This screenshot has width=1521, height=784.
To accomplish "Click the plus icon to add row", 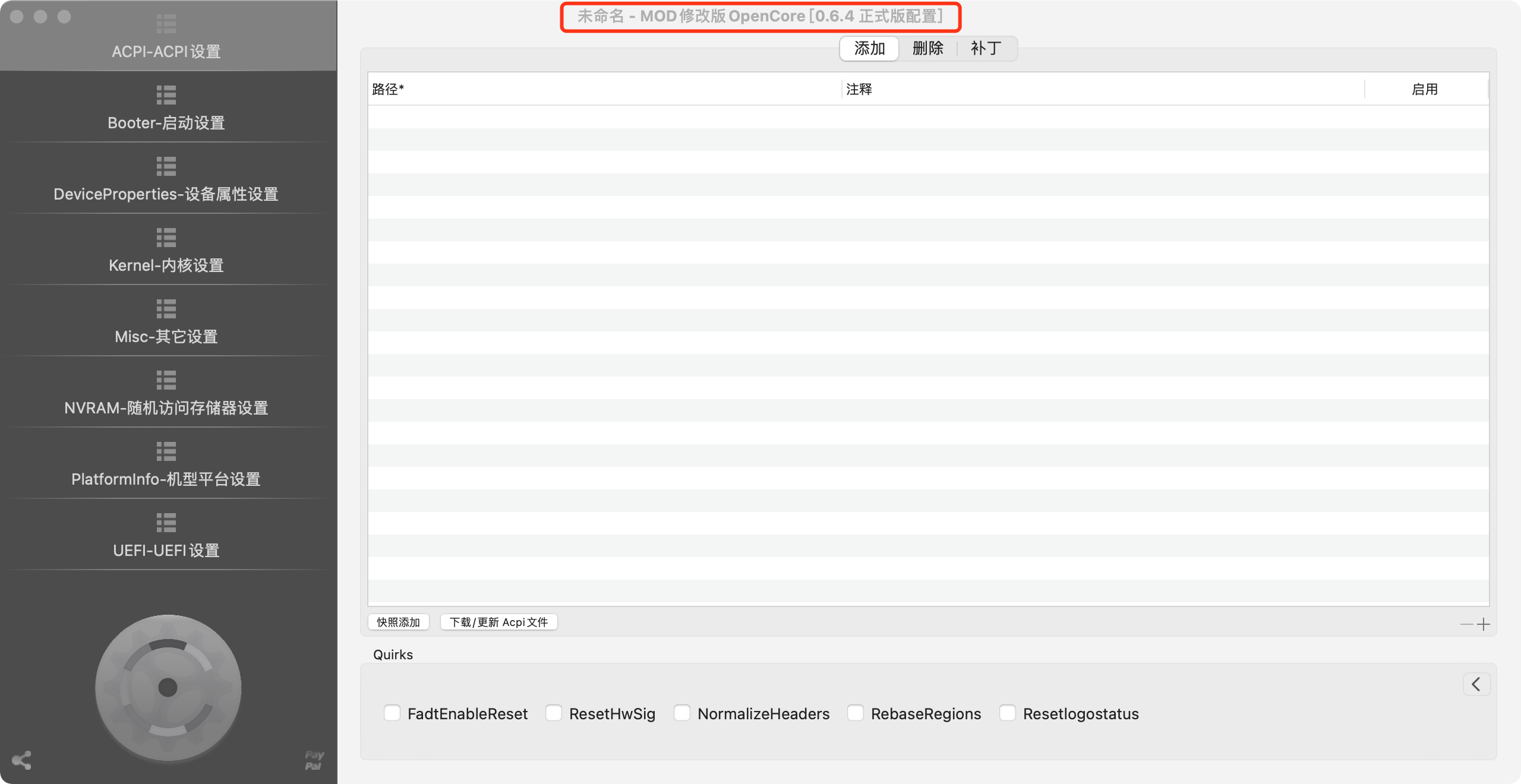I will pos(1484,624).
